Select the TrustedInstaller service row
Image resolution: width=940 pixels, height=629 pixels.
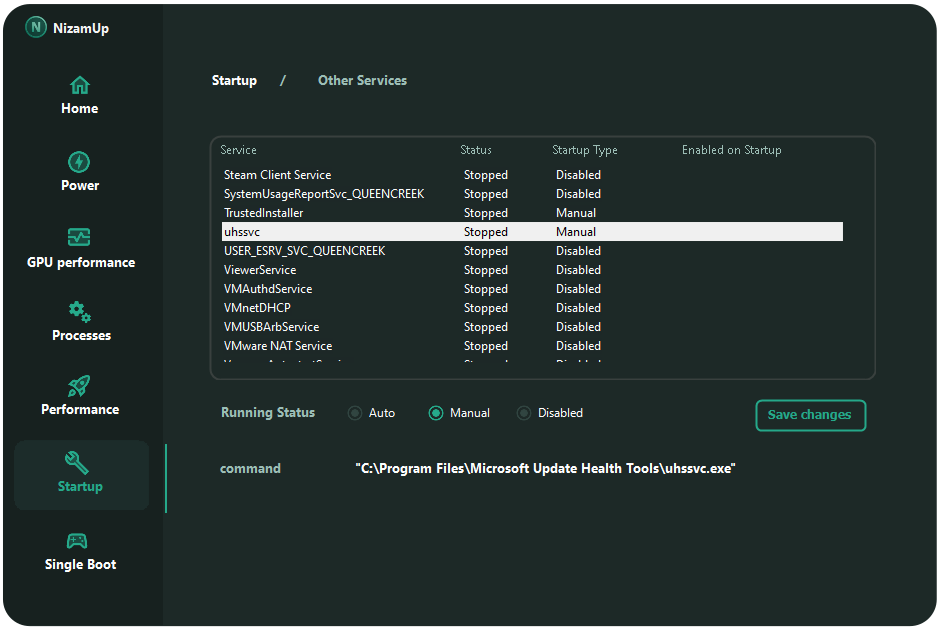[263, 213]
